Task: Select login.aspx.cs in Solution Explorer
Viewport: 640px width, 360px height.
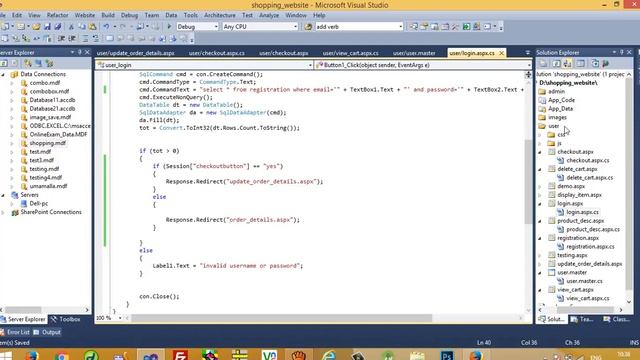Action: tap(582, 212)
